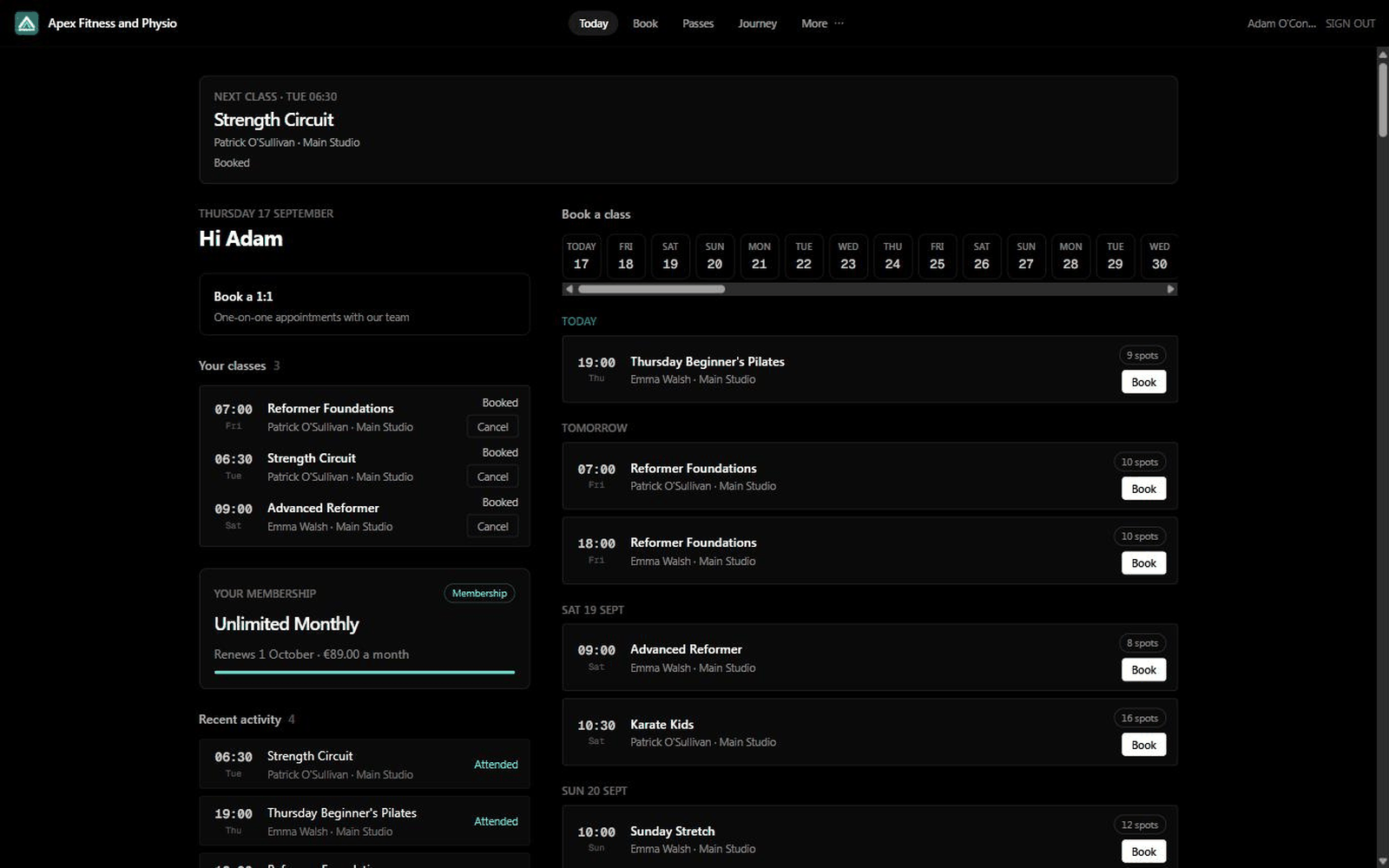Select the SUN 20 date chip

point(714,256)
